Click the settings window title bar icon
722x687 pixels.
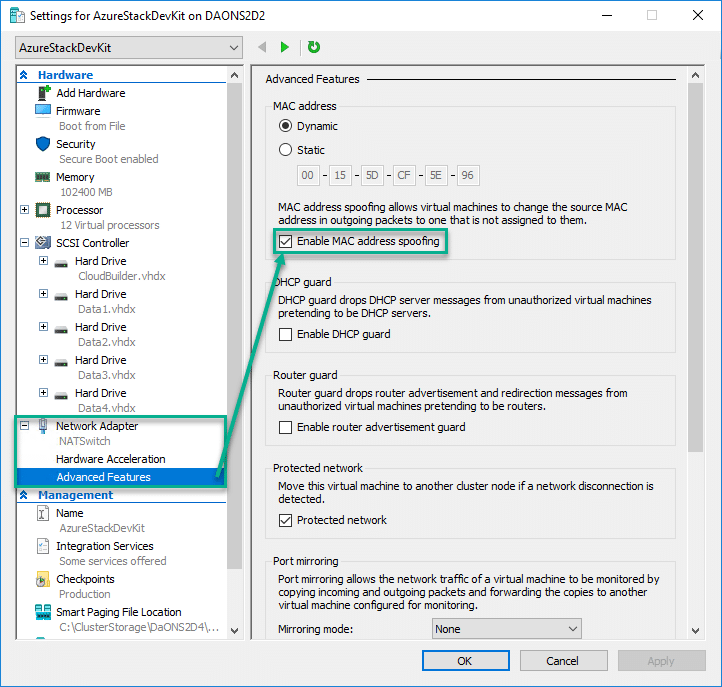pos(17,15)
